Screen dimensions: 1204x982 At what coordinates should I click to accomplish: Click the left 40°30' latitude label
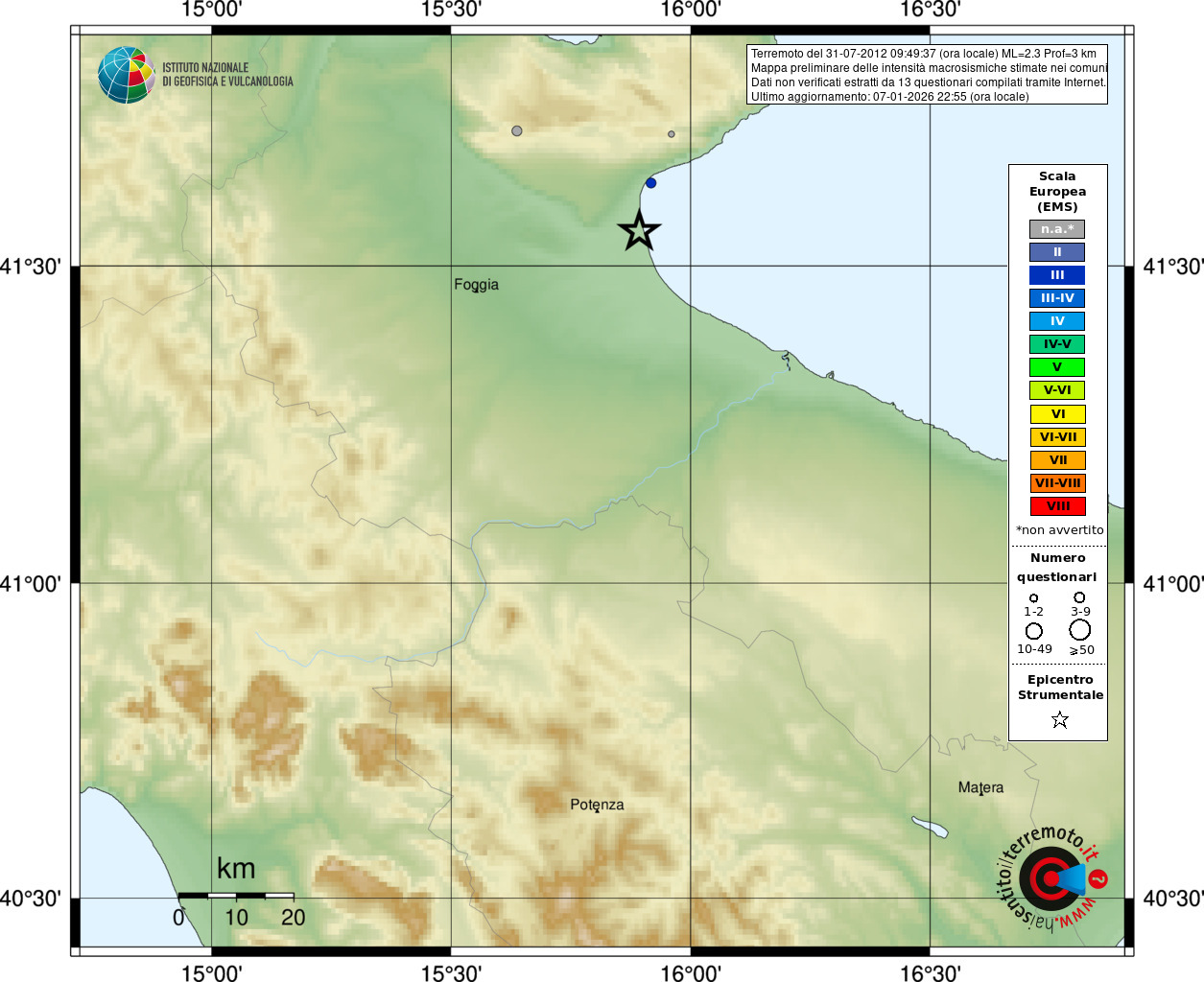pyautogui.click(x=31, y=899)
